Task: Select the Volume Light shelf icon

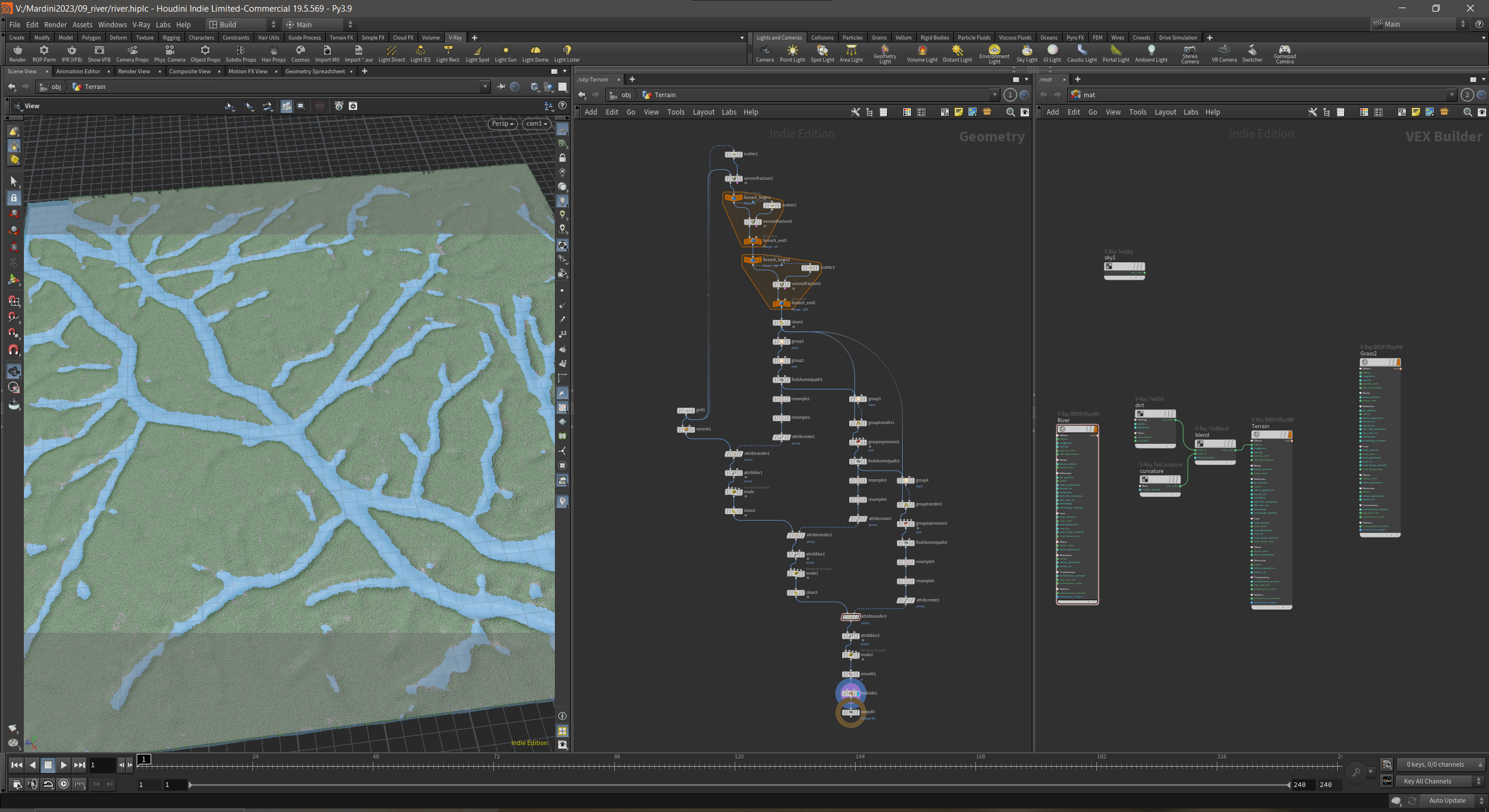Action: tap(922, 54)
